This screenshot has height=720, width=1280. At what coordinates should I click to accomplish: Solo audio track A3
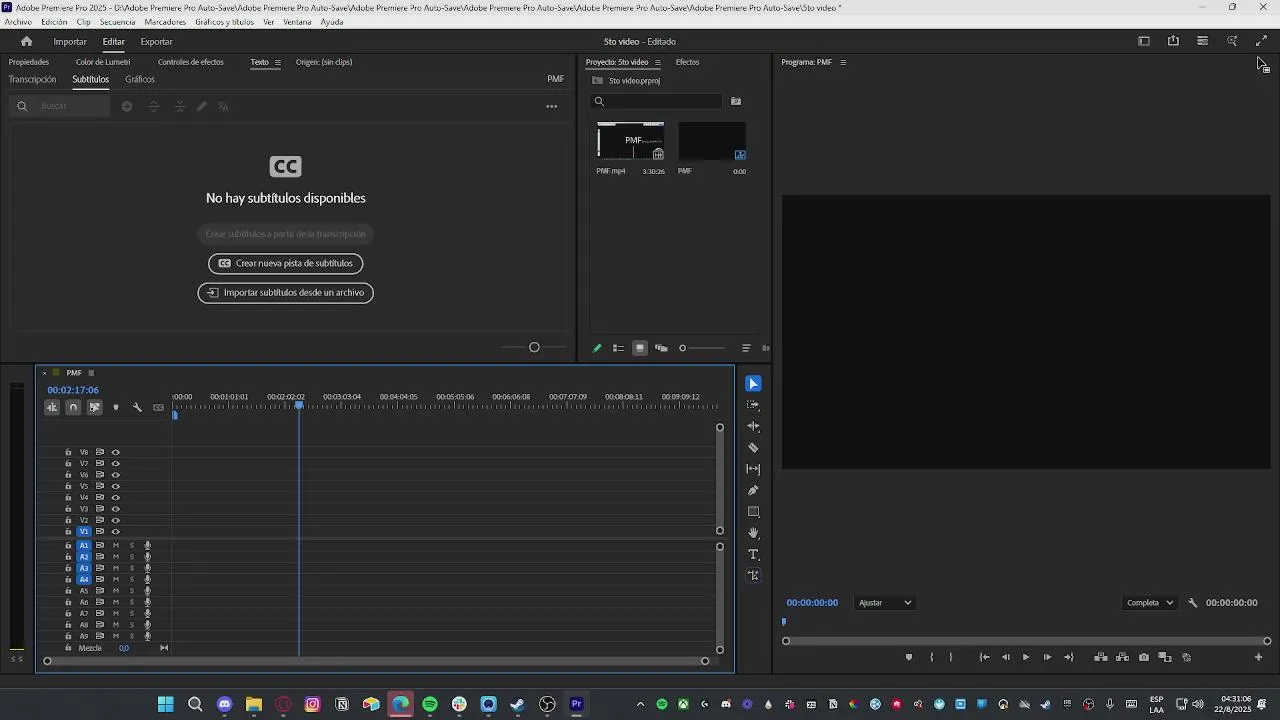[x=131, y=568]
